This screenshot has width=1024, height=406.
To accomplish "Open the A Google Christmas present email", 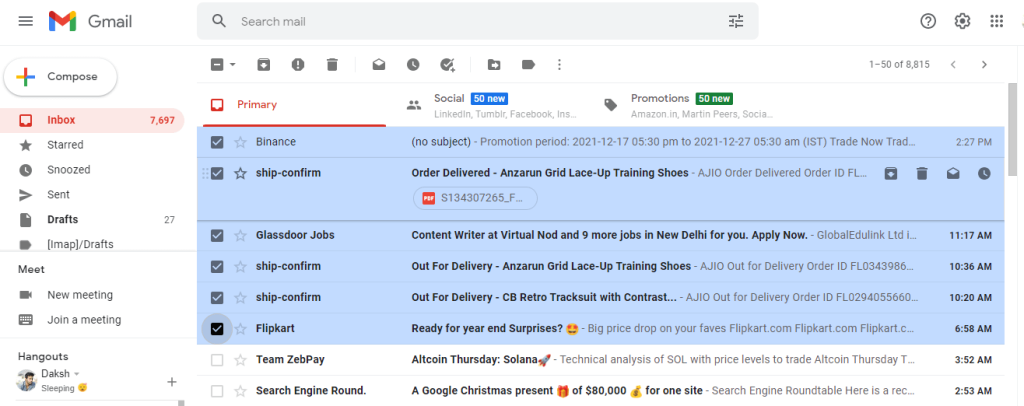I will point(600,391).
